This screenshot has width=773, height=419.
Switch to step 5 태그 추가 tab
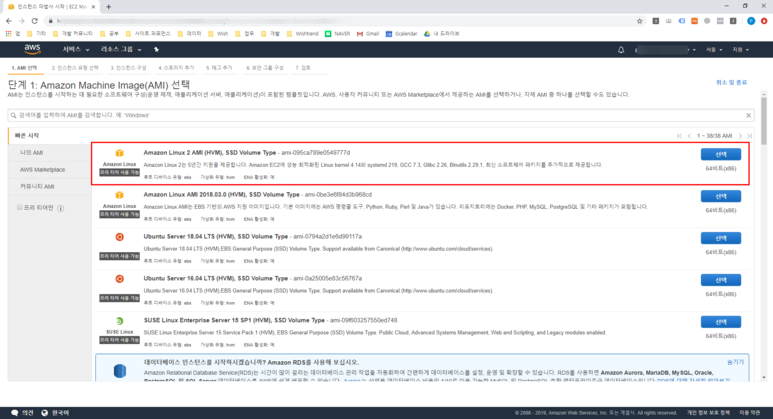pos(219,68)
